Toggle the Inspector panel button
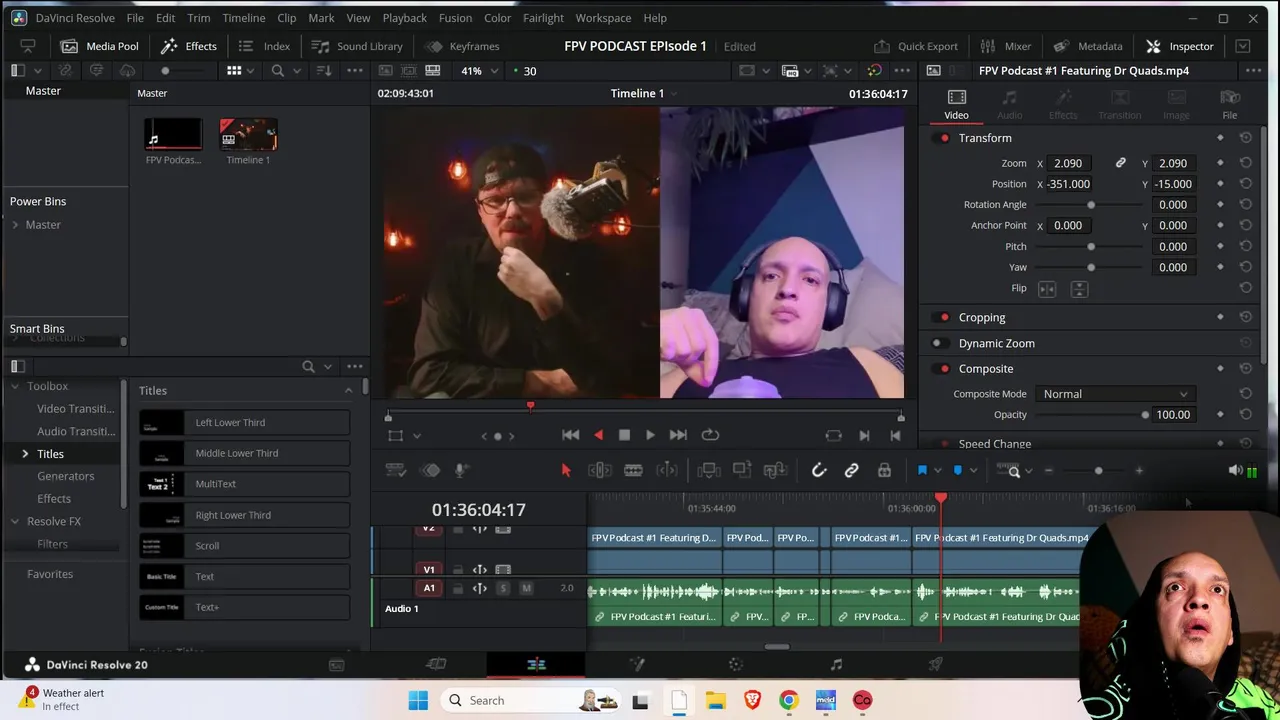 pyautogui.click(x=1179, y=46)
